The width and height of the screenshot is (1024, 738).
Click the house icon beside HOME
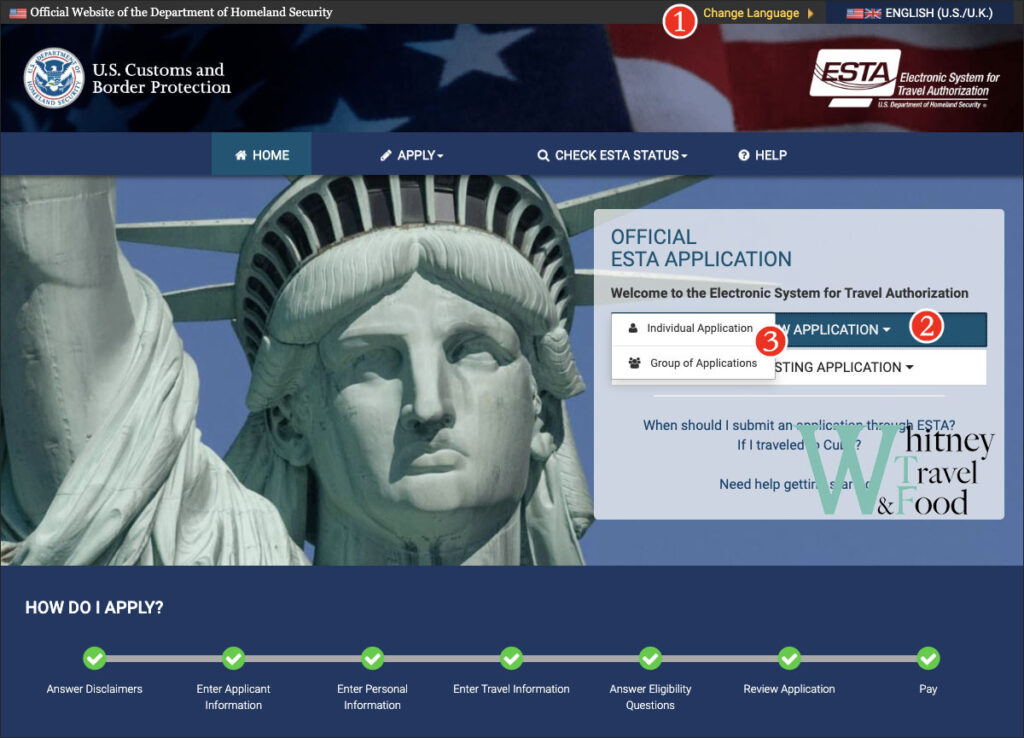[241, 155]
